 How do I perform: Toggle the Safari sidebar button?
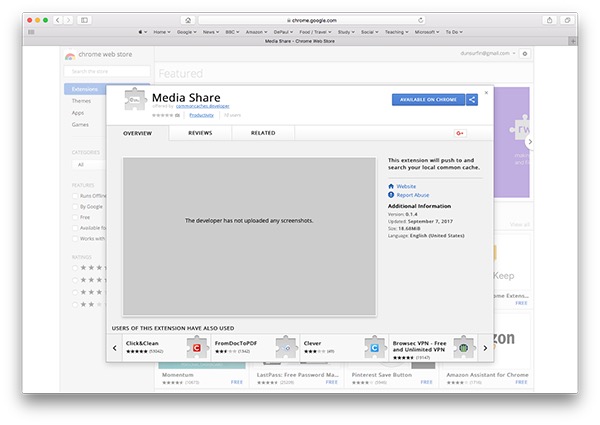coord(84,19)
